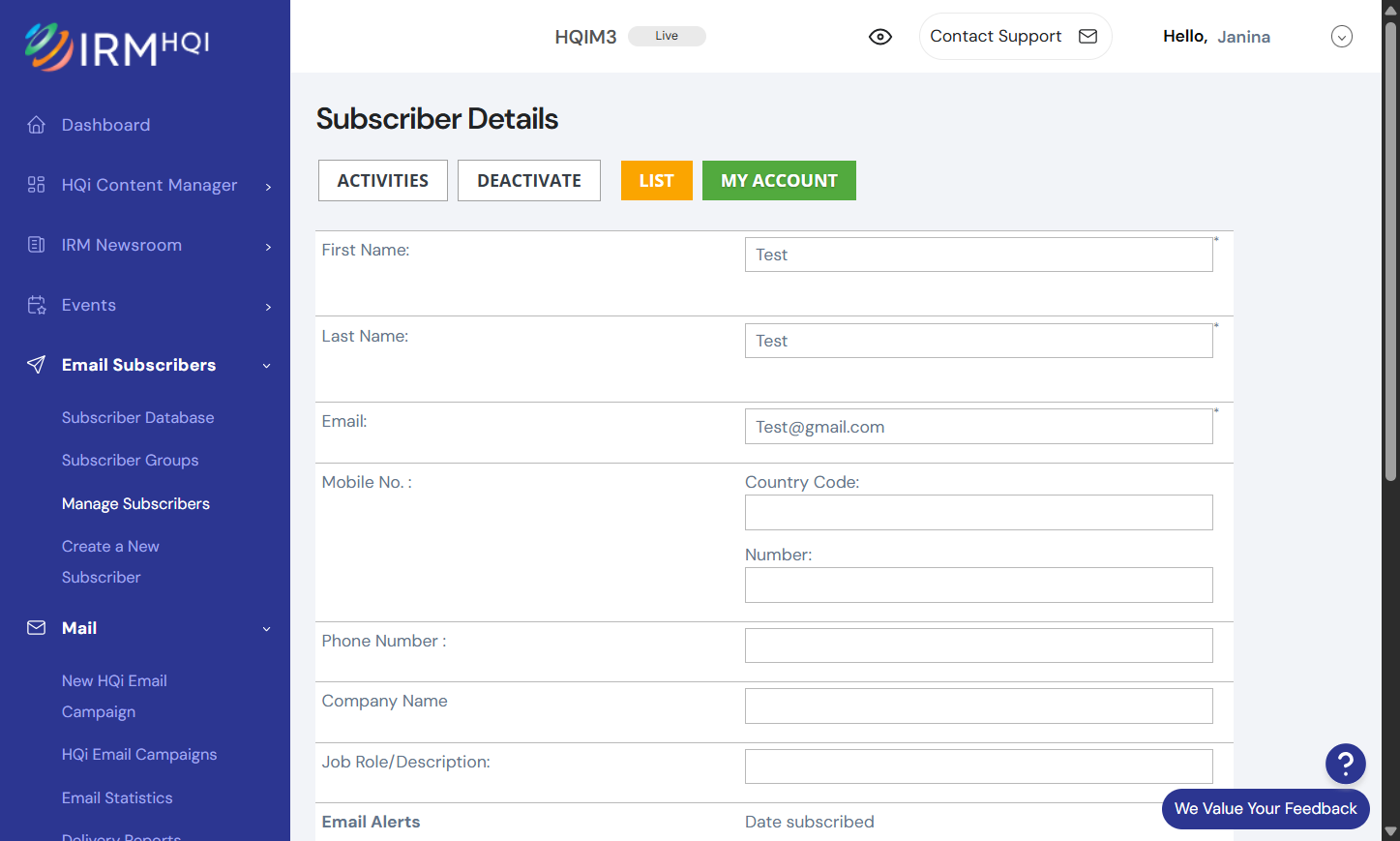Click the Date subscribed text
The width and height of the screenshot is (1400, 841).
(x=810, y=822)
